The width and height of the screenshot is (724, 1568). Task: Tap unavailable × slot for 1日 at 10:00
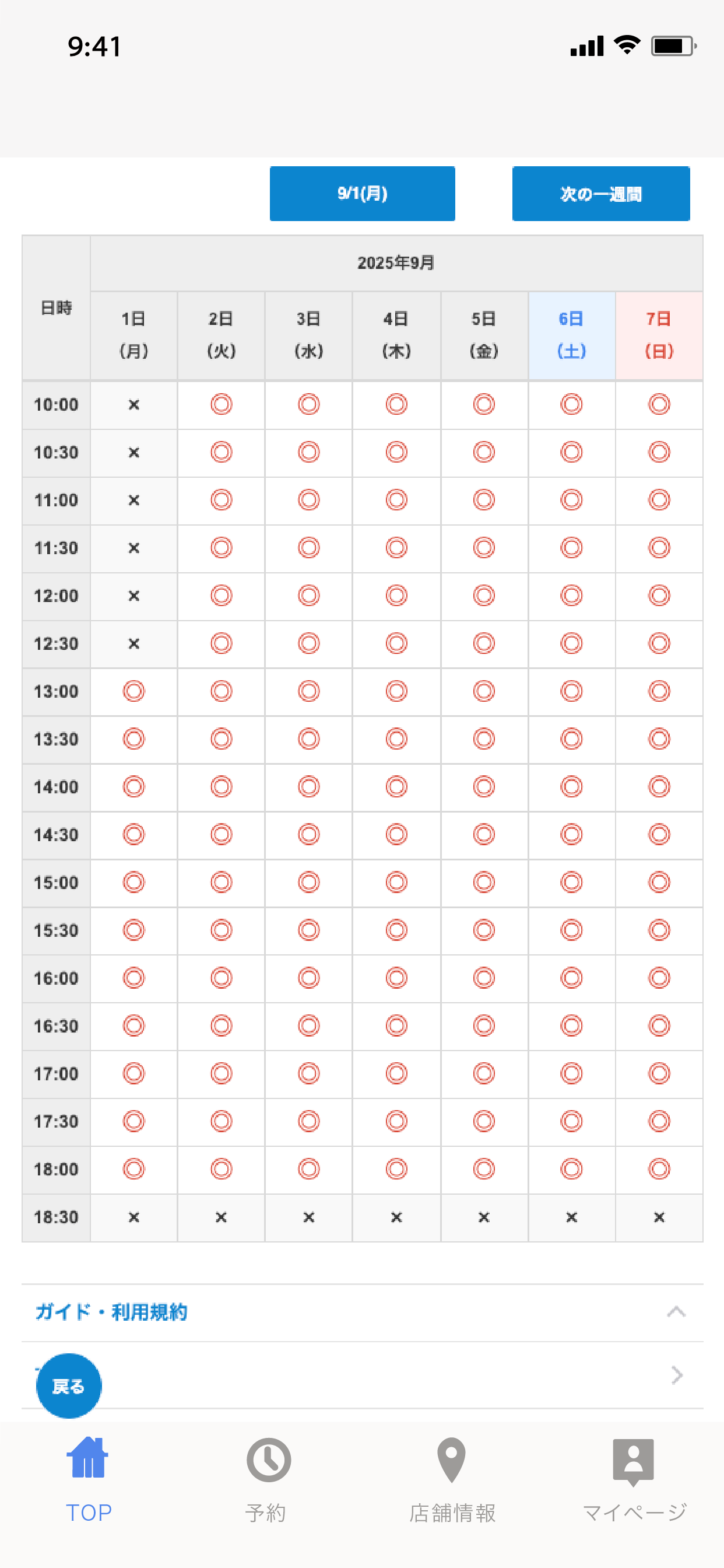pos(134,405)
